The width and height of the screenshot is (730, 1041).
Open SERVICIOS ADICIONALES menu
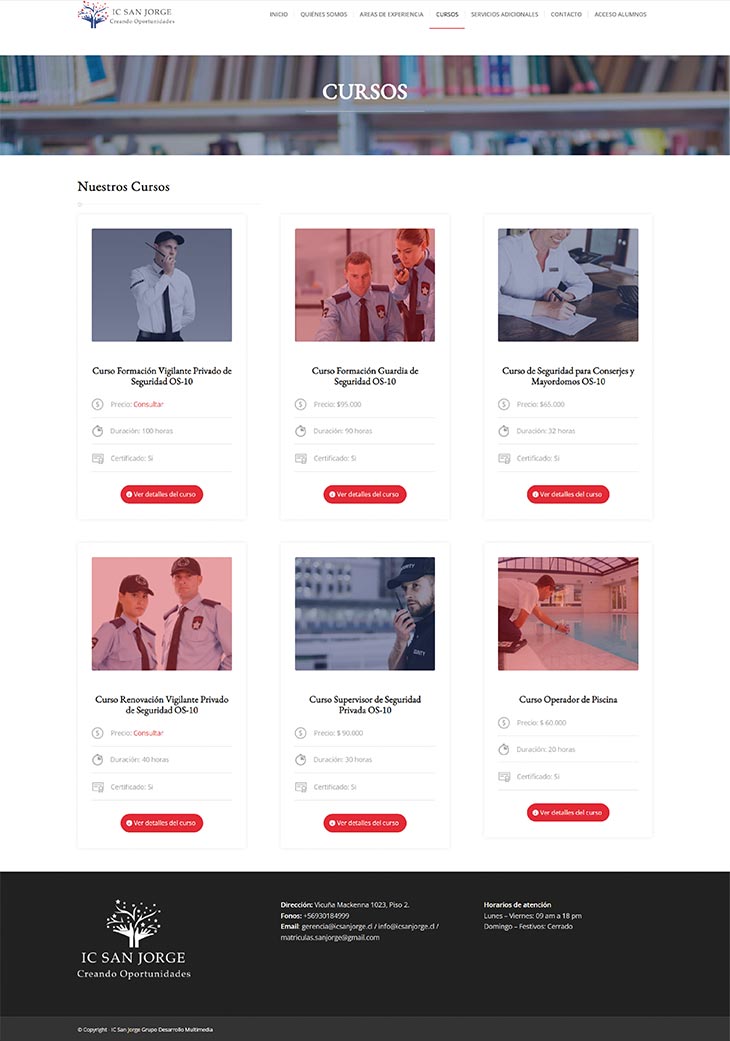tap(505, 14)
